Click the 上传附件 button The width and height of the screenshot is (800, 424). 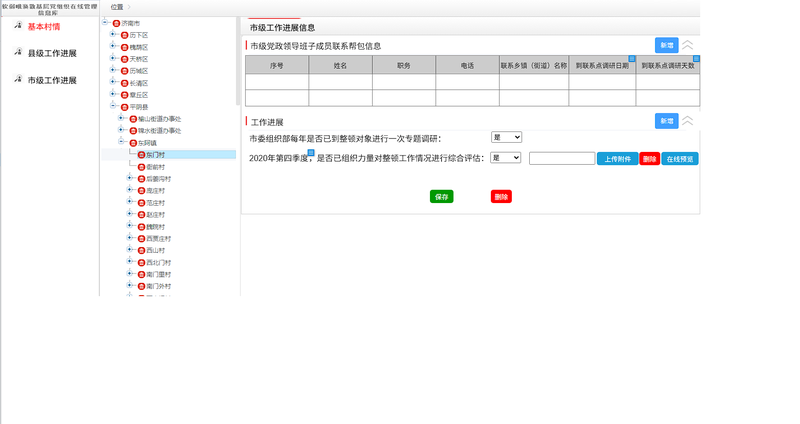coord(616,159)
